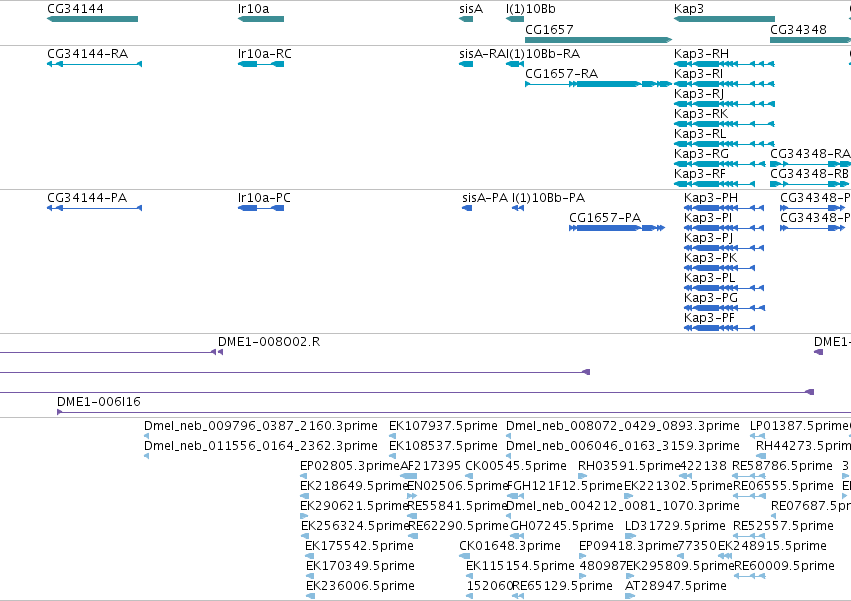Click the Kap3-RH transcript label
This screenshot has height=601, width=851.
[701, 54]
